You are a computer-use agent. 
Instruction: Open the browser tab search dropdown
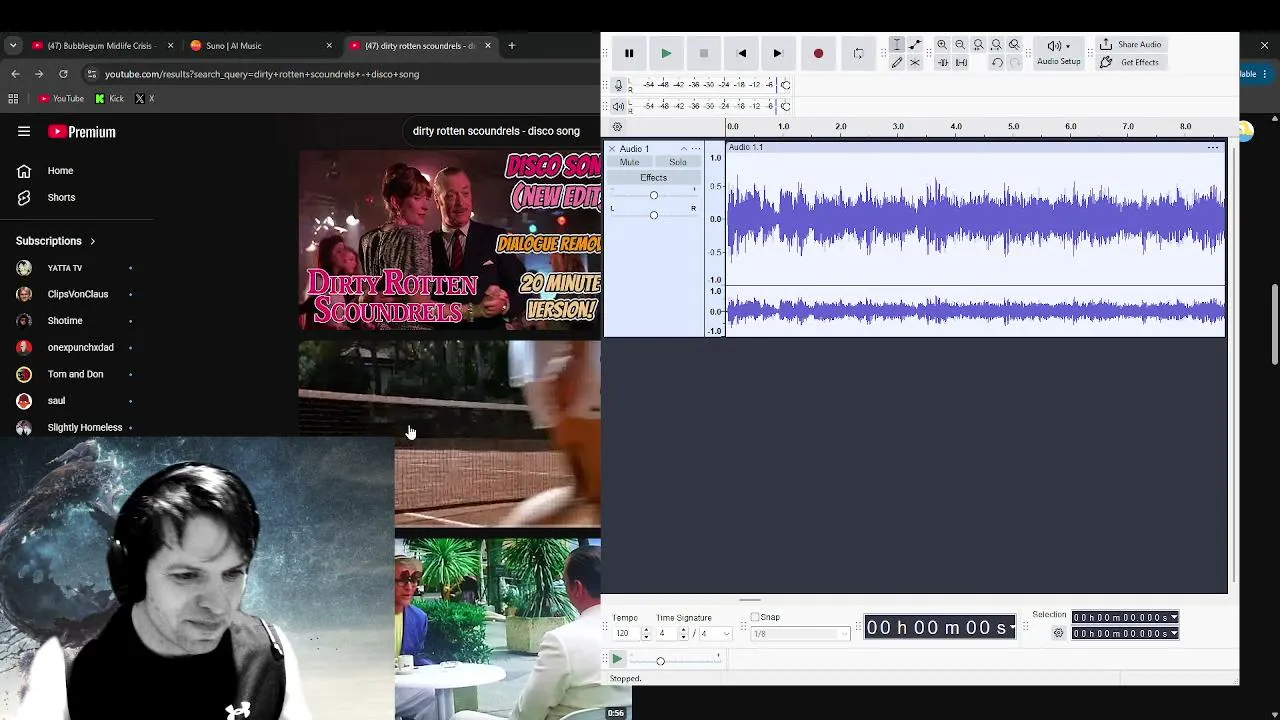[x=13, y=46]
